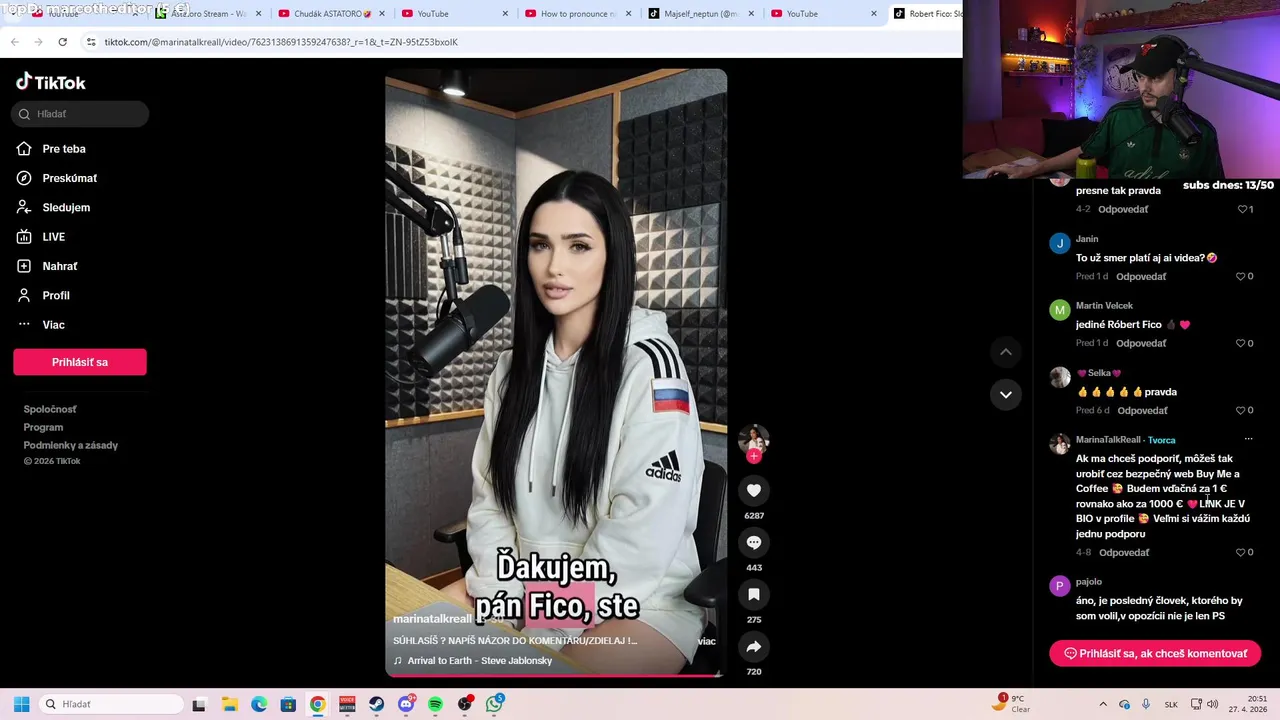Focus Windows taskbar search box

coord(112,704)
